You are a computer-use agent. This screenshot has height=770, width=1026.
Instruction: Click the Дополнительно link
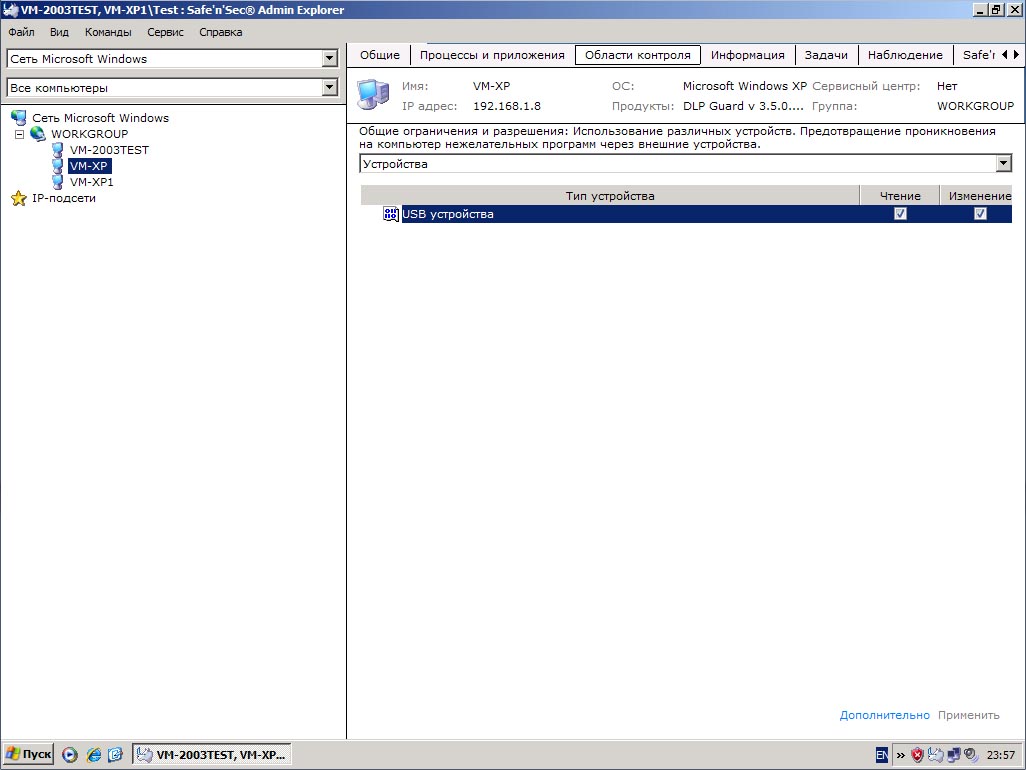tap(885, 715)
